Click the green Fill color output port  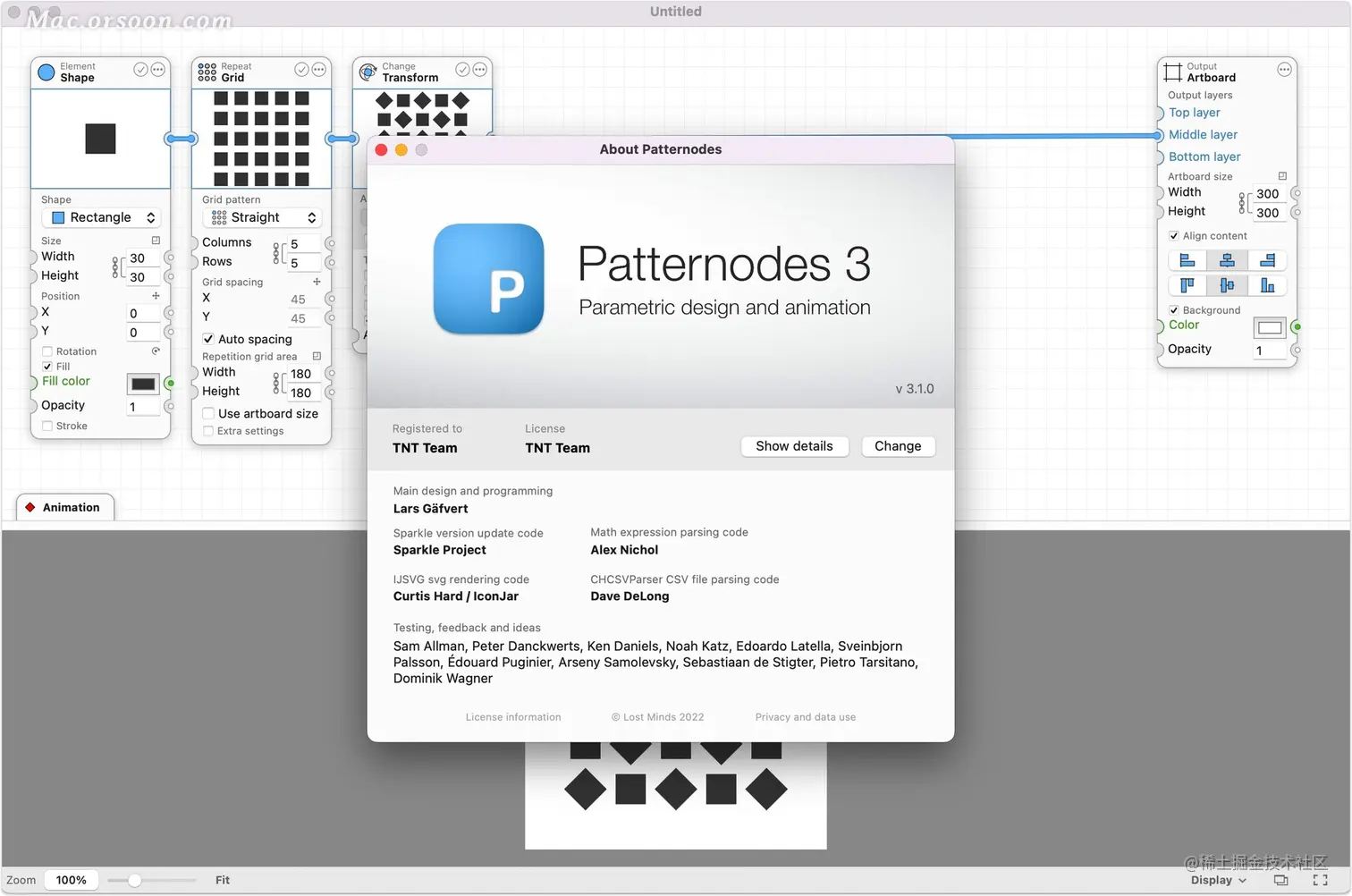click(170, 384)
